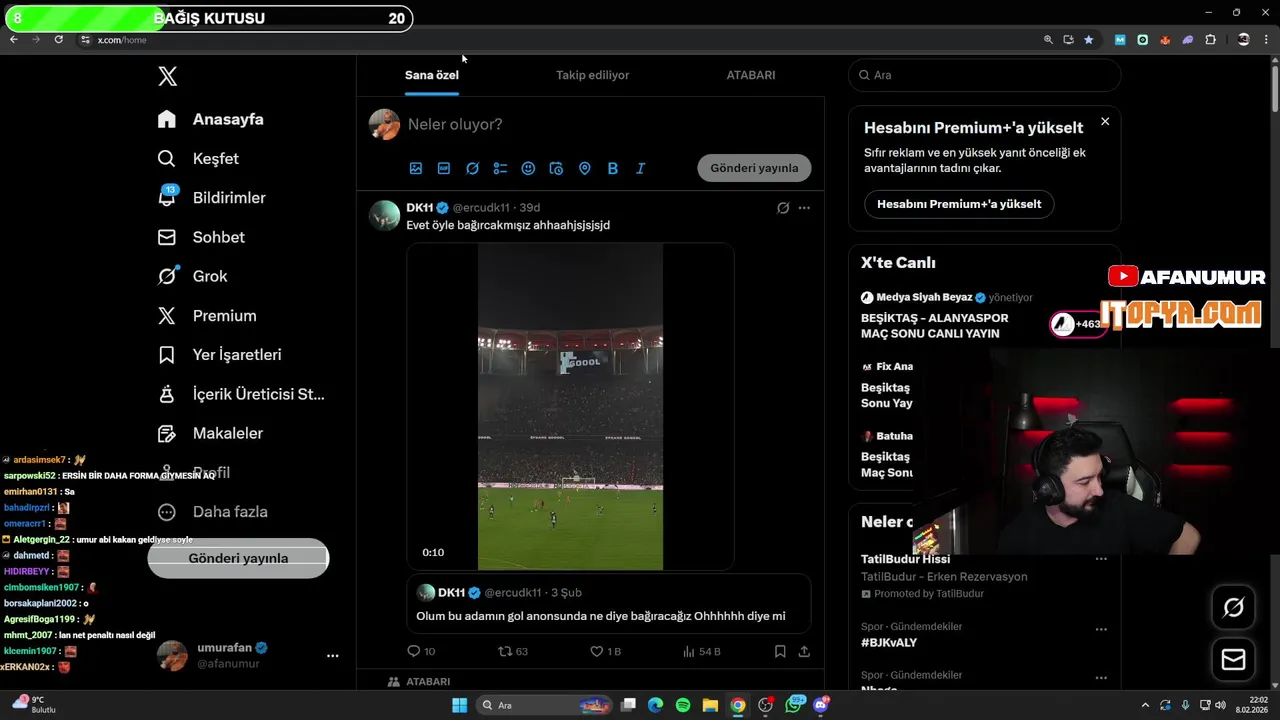1280x720 pixels.
Task: Open İçerik Üreticisi Stüdyosu
Action: [x=241, y=394]
